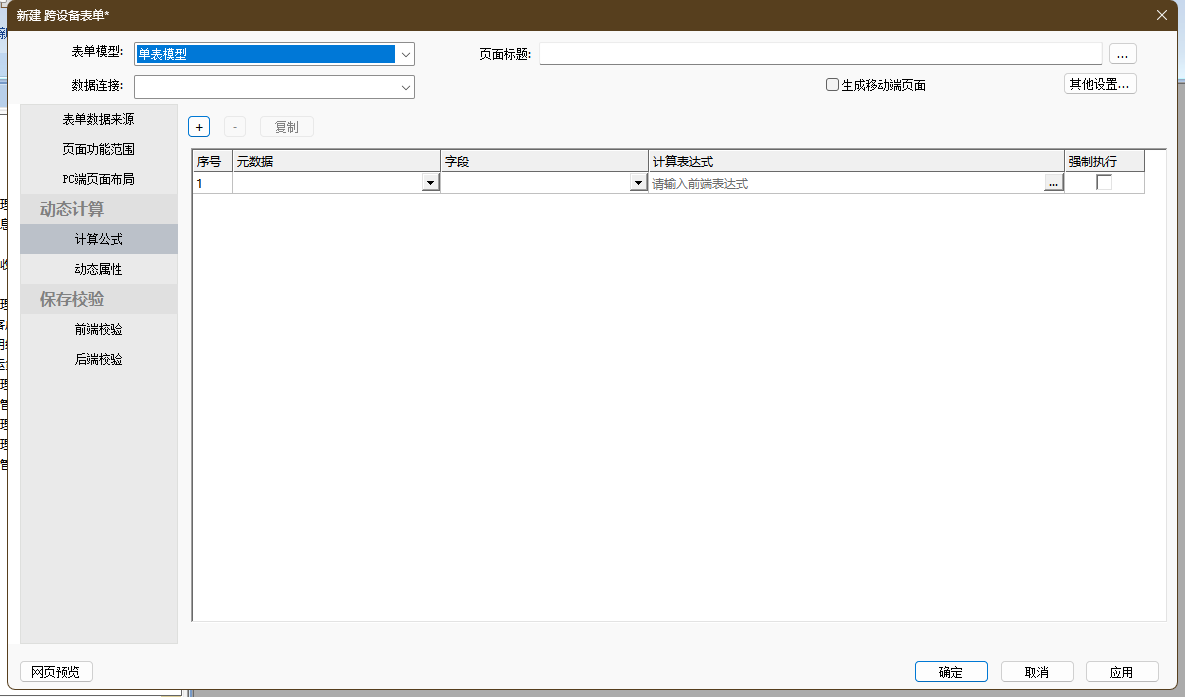Open the 元数据 dropdown in row 1
The height and width of the screenshot is (697, 1185).
(430, 183)
